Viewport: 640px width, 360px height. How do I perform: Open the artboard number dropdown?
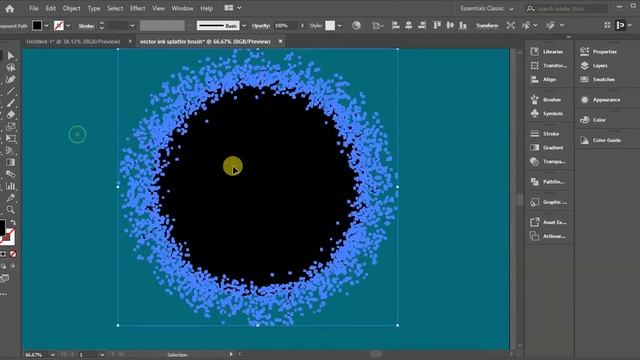point(102,355)
